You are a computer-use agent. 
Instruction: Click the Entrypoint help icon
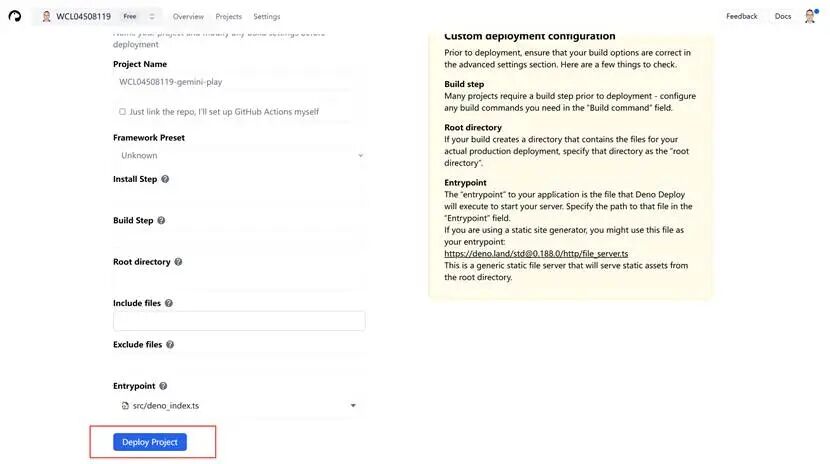163,386
